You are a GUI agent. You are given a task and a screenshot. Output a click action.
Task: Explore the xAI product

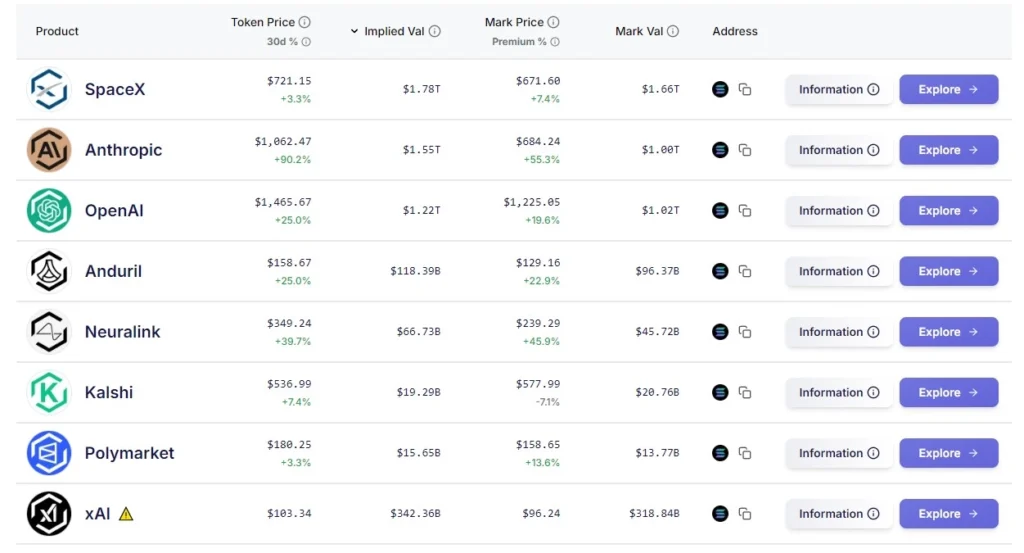[948, 514]
